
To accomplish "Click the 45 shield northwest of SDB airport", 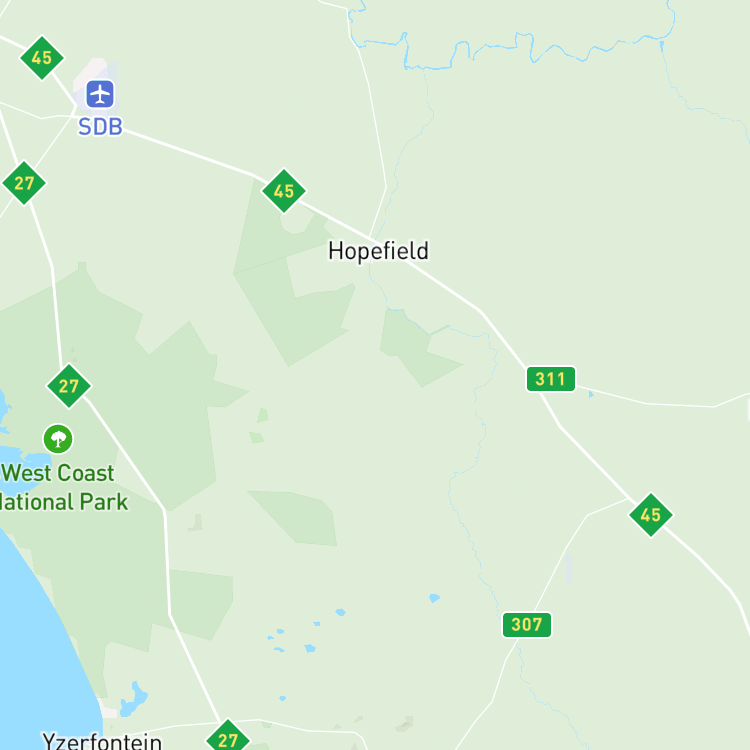I will (42, 58).
